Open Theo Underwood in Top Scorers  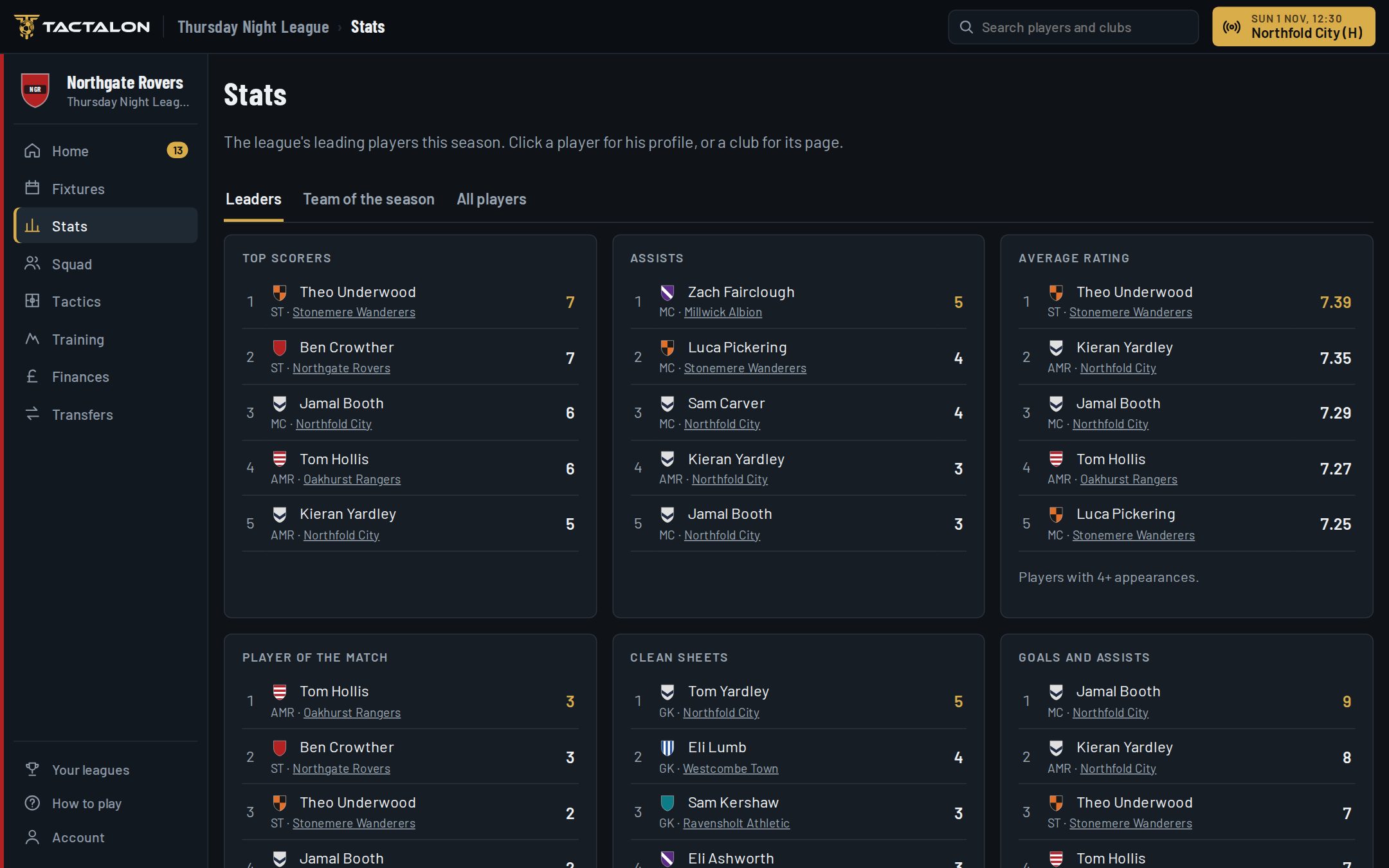(x=358, y=293)
